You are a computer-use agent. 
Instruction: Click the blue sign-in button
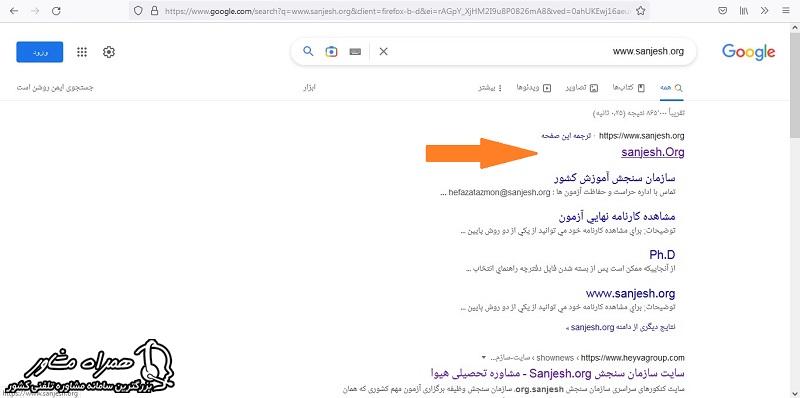tap(40, 52)
